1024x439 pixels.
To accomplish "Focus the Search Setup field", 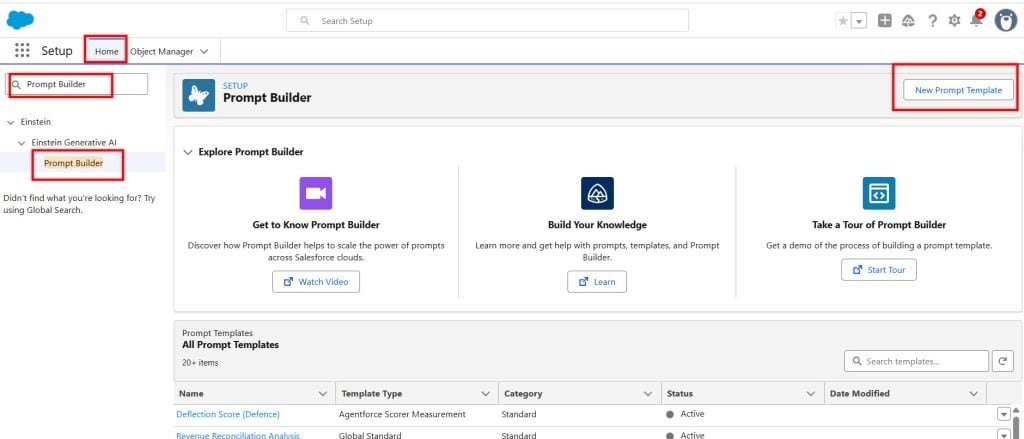I will coord(487,21).
